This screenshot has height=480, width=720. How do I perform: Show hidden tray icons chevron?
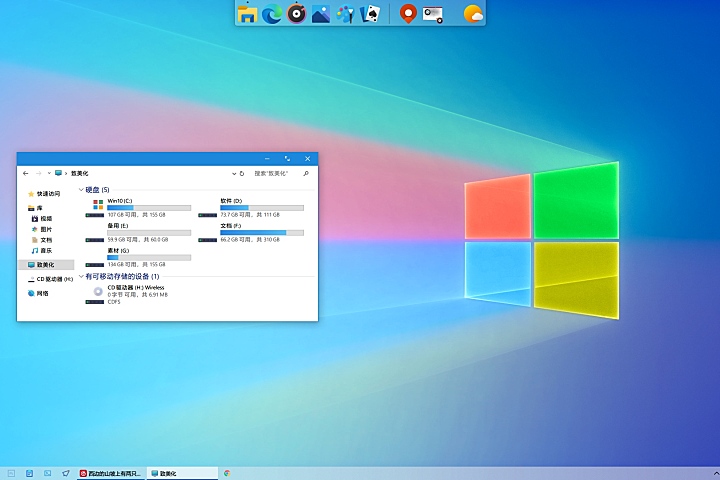715,473
